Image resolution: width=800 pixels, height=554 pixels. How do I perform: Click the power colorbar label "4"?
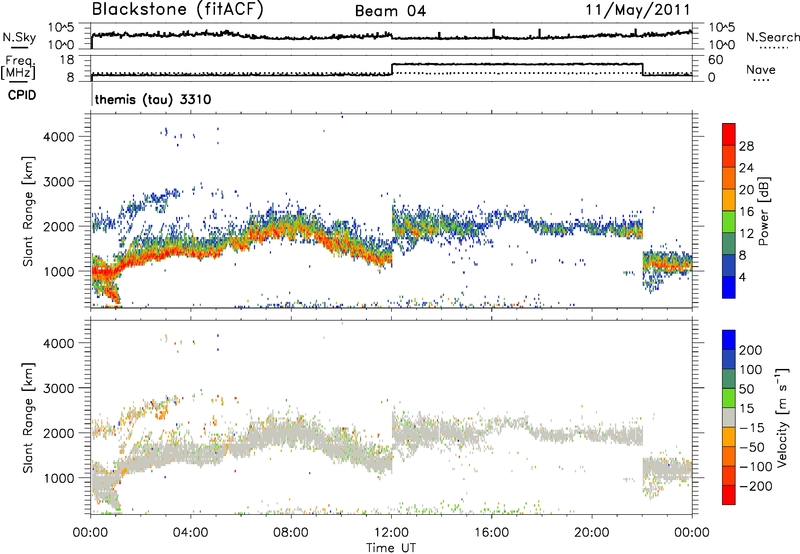743,278
